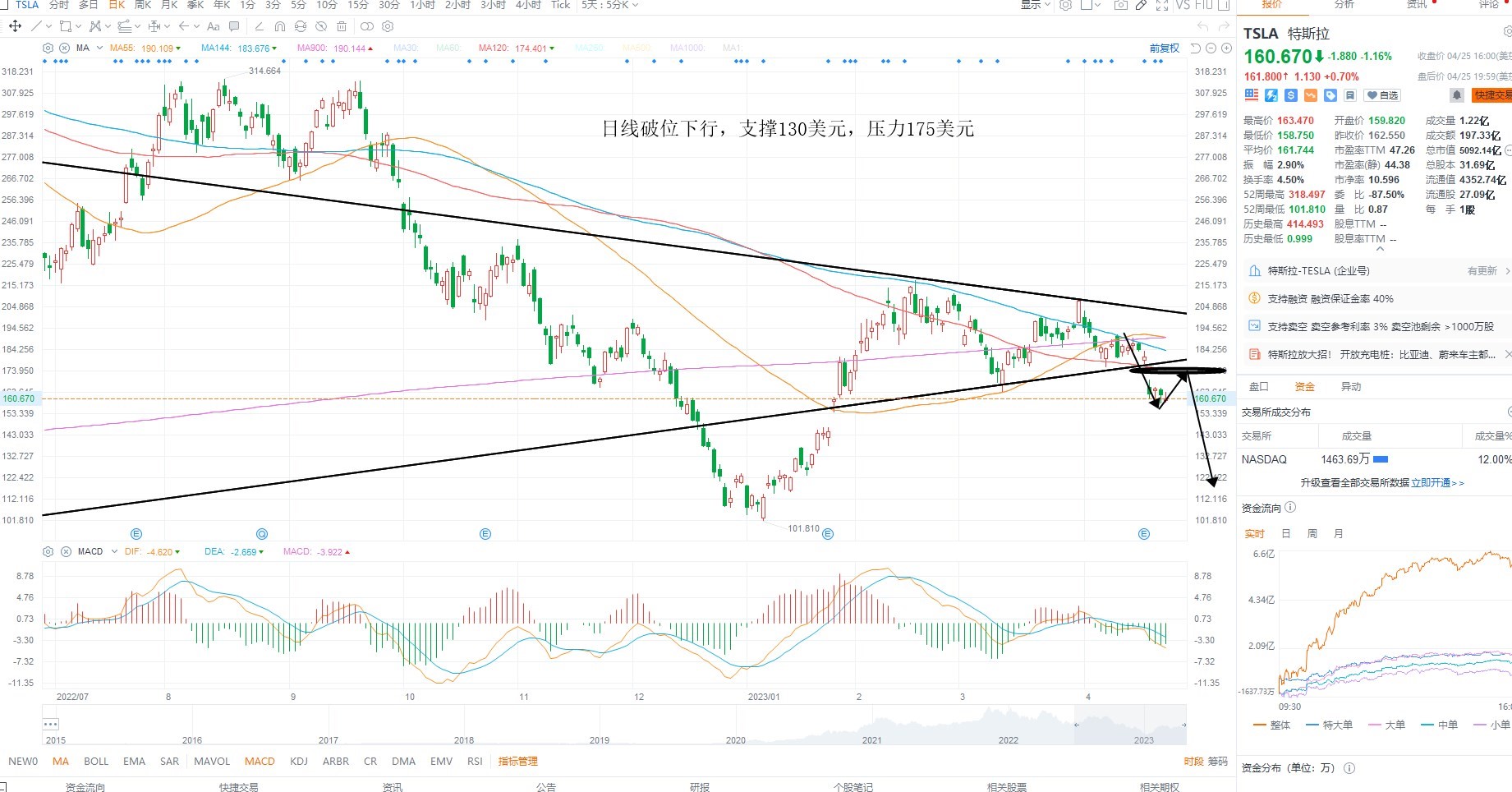Delete drawings with the trash icon

pos(342,26)
